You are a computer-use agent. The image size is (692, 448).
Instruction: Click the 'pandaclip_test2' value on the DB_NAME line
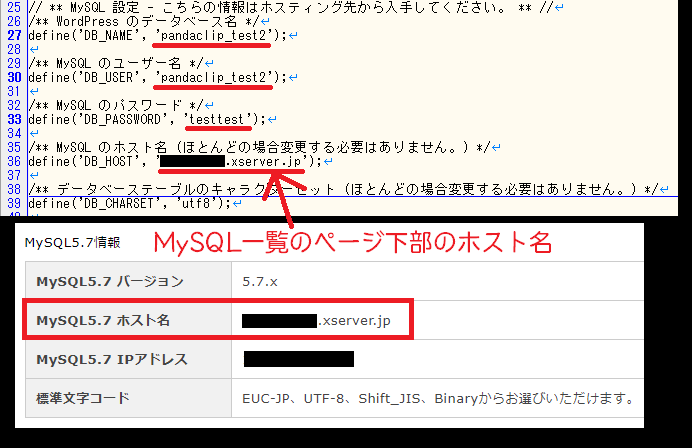(x=214, y=35)
